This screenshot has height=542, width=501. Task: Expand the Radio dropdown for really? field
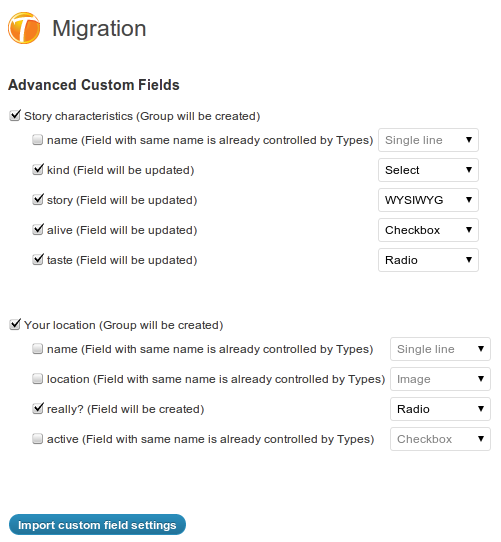[x=440, y=409]
